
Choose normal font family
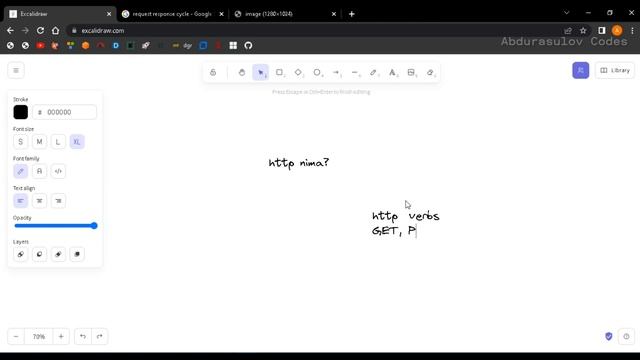tap(39, 171)
